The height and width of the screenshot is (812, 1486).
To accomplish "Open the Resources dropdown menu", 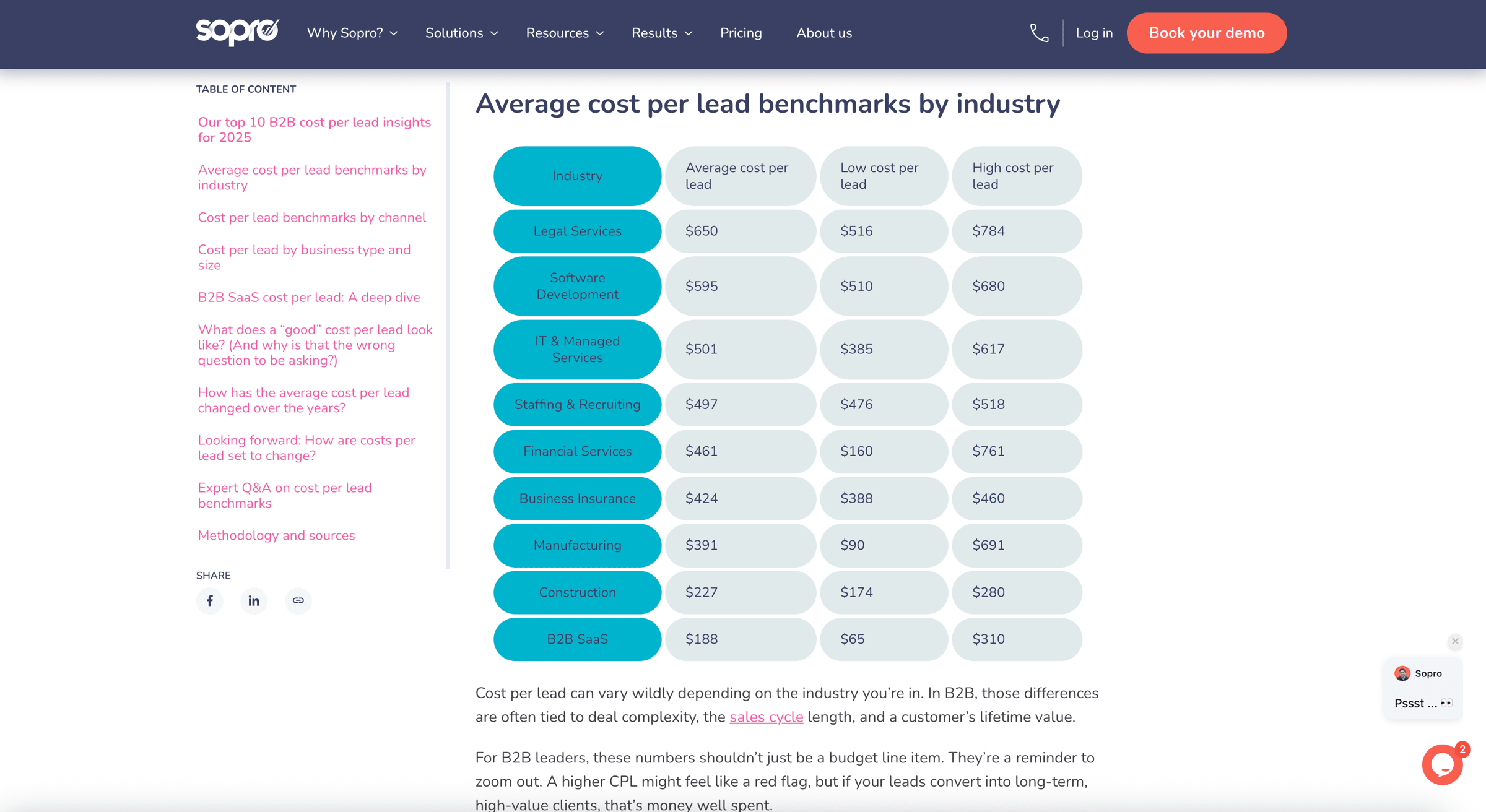I will pos(564,33).
